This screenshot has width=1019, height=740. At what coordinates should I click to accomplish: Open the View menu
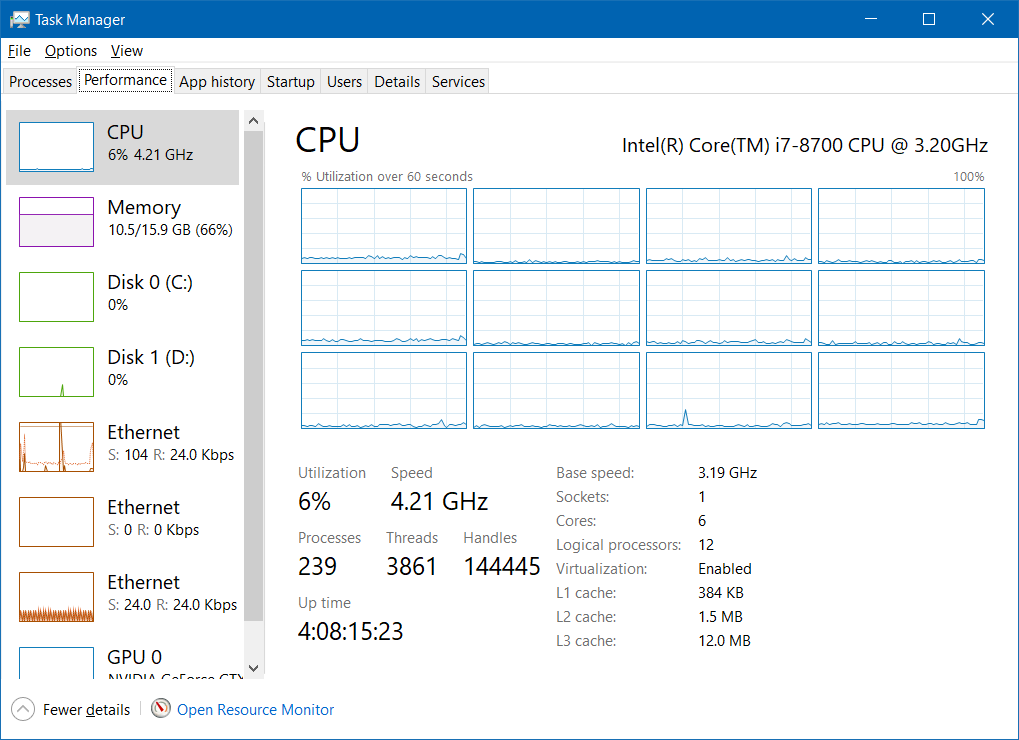pos(127,51)
